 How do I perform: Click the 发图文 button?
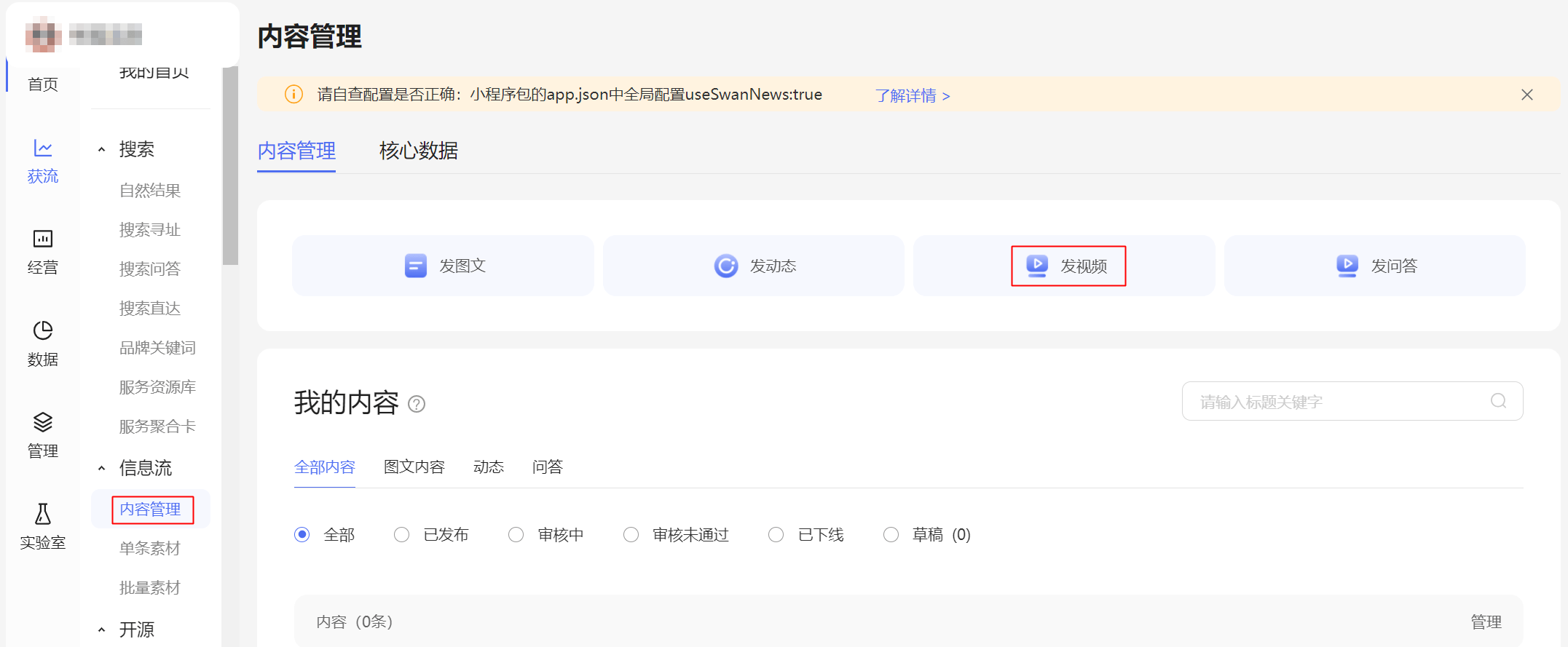[x=443, y=266]
